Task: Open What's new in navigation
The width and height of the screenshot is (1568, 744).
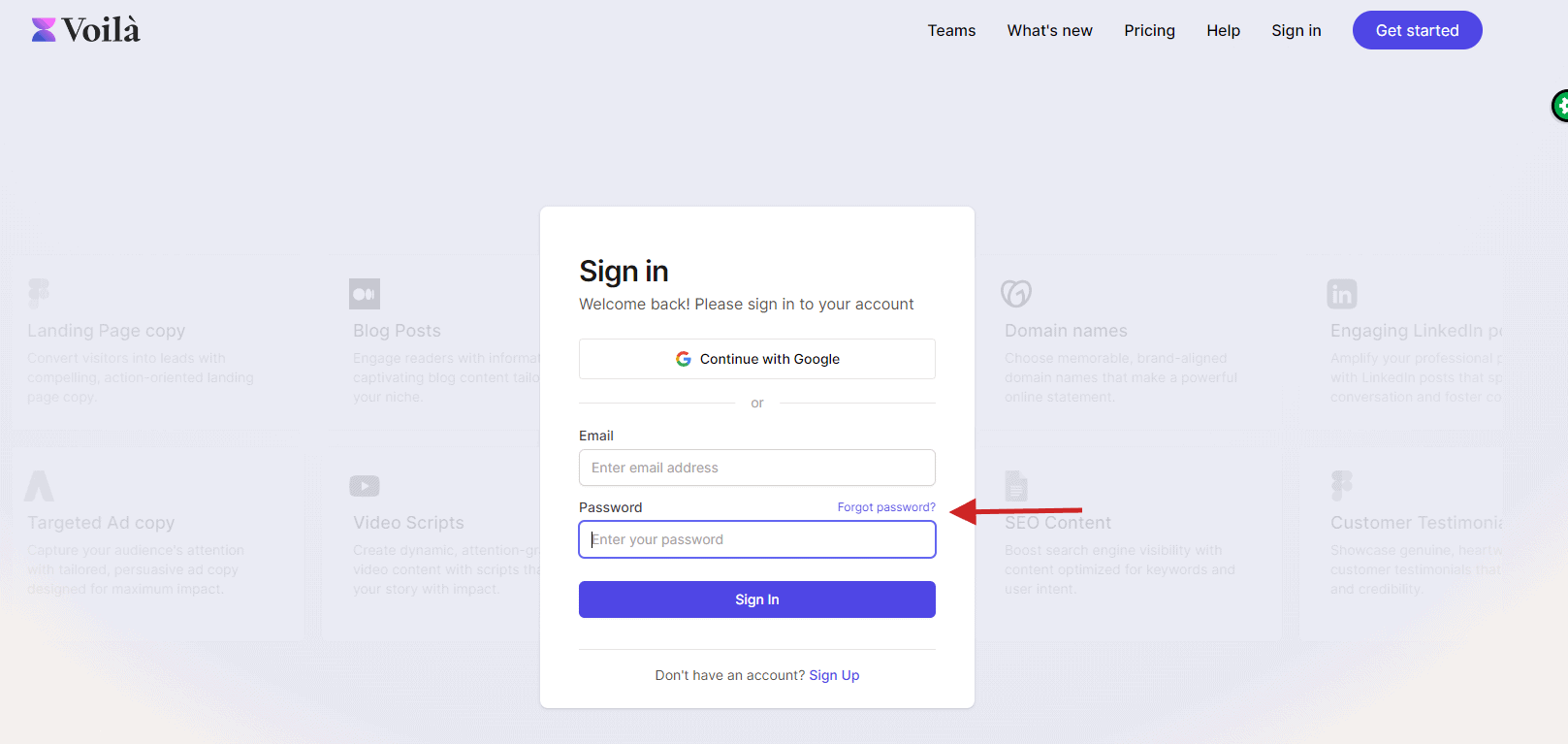Action: (1049, 30)
